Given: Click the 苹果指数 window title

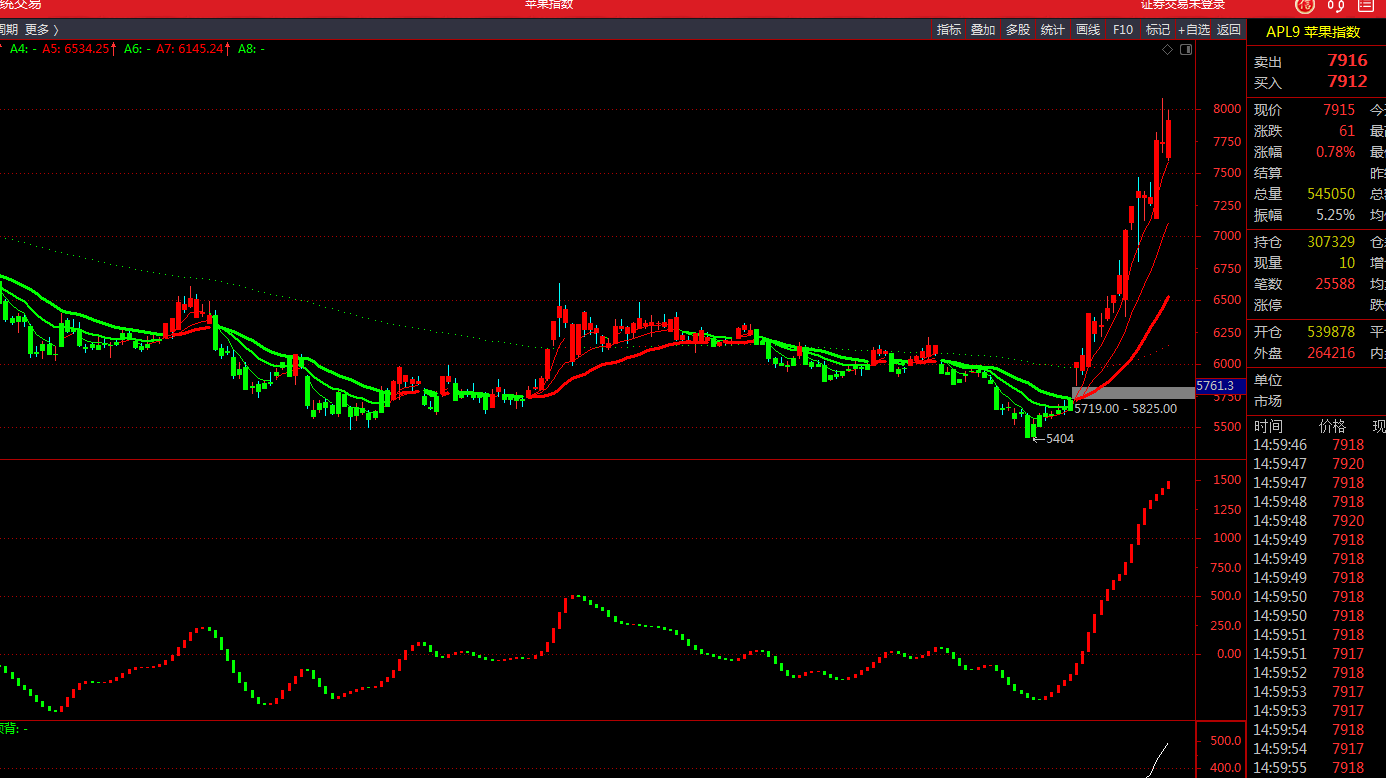Looking at the screenshot, I should tap(549, 5).
